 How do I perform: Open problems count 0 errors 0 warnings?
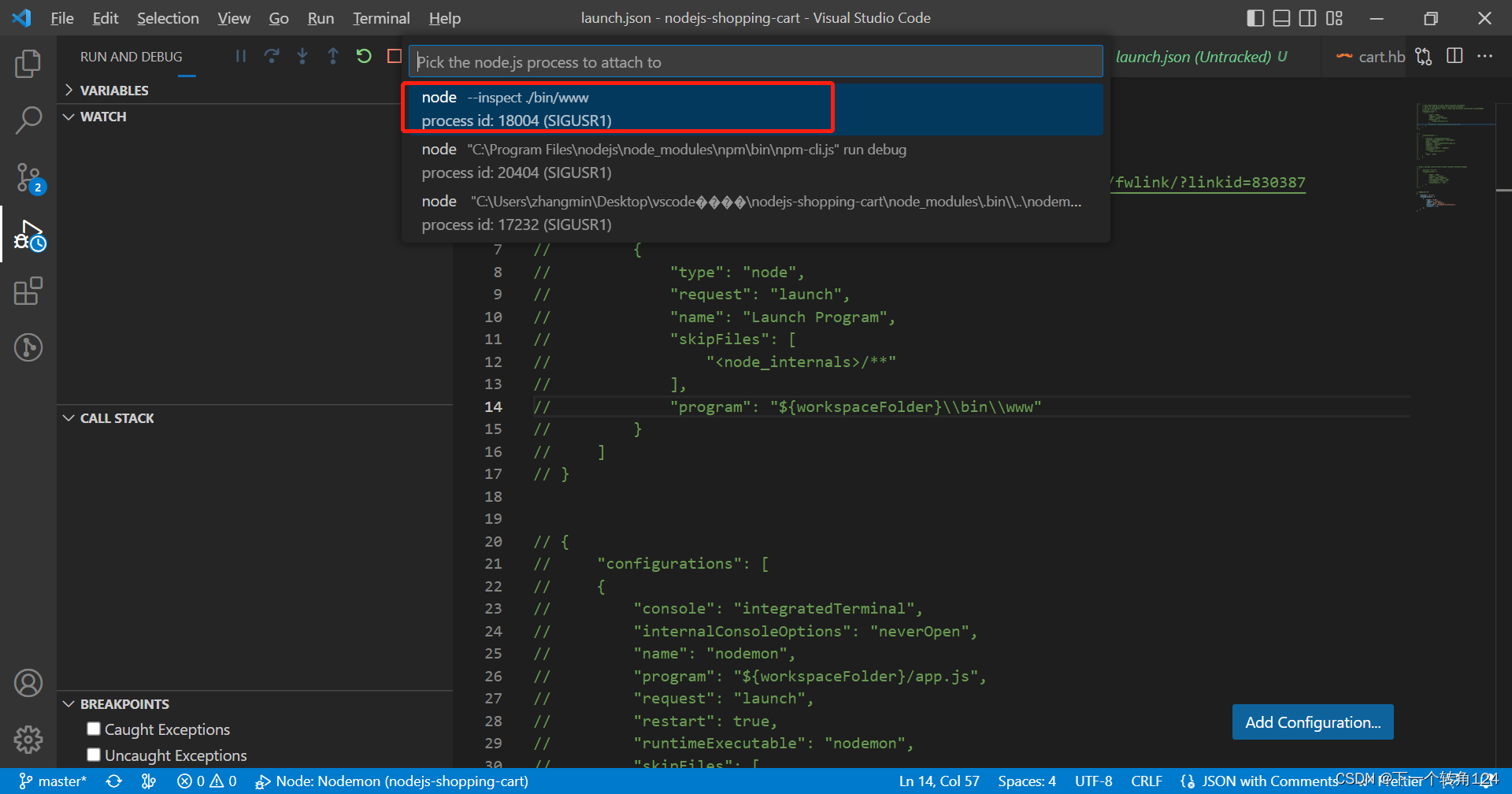tap(207, 781)
